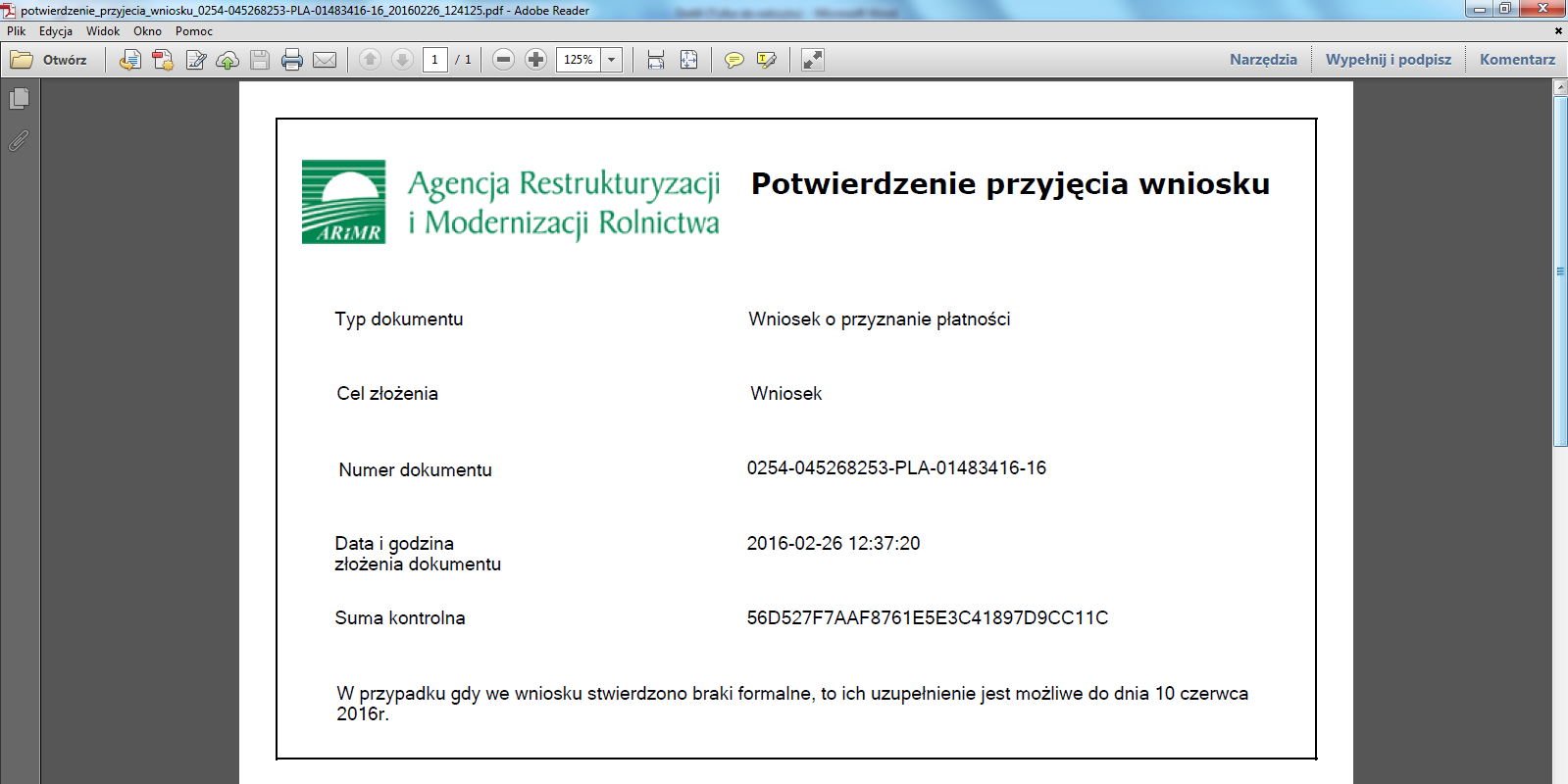The width and height of the screenshot is (1568, 784).
Task: Open the zoom level dropdown arrow
Action: 611,60
